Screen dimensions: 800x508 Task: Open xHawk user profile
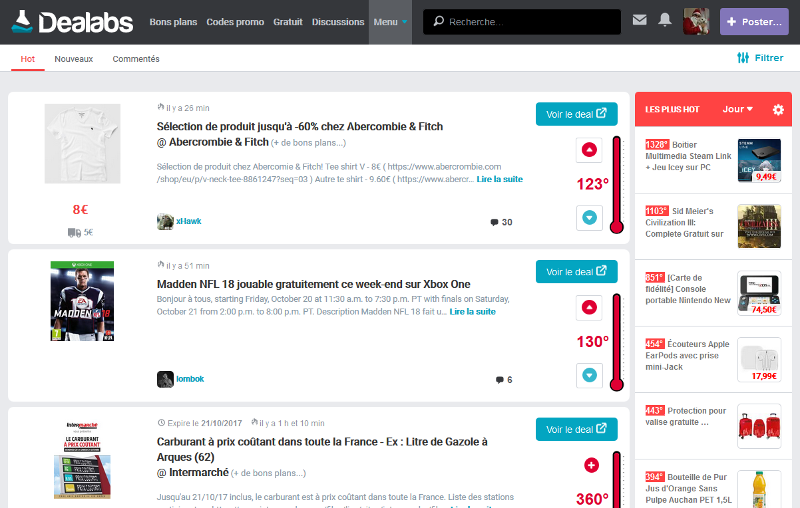point(188,221)
